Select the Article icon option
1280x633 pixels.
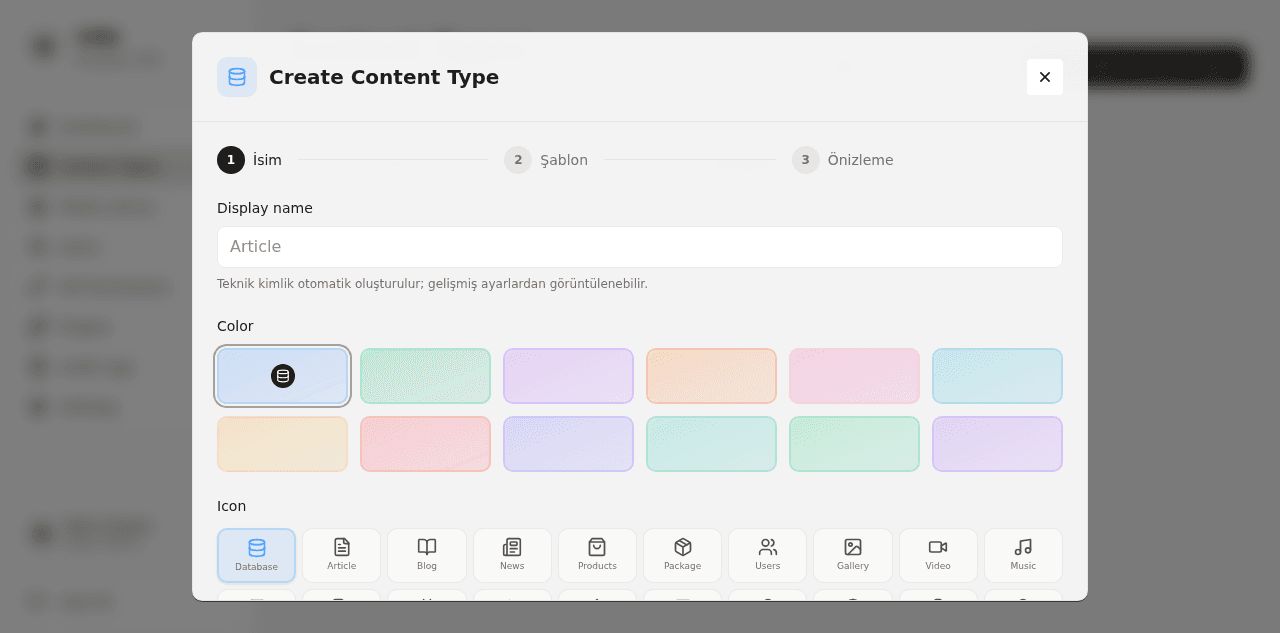pyautogui.click(x=341, y=555)
